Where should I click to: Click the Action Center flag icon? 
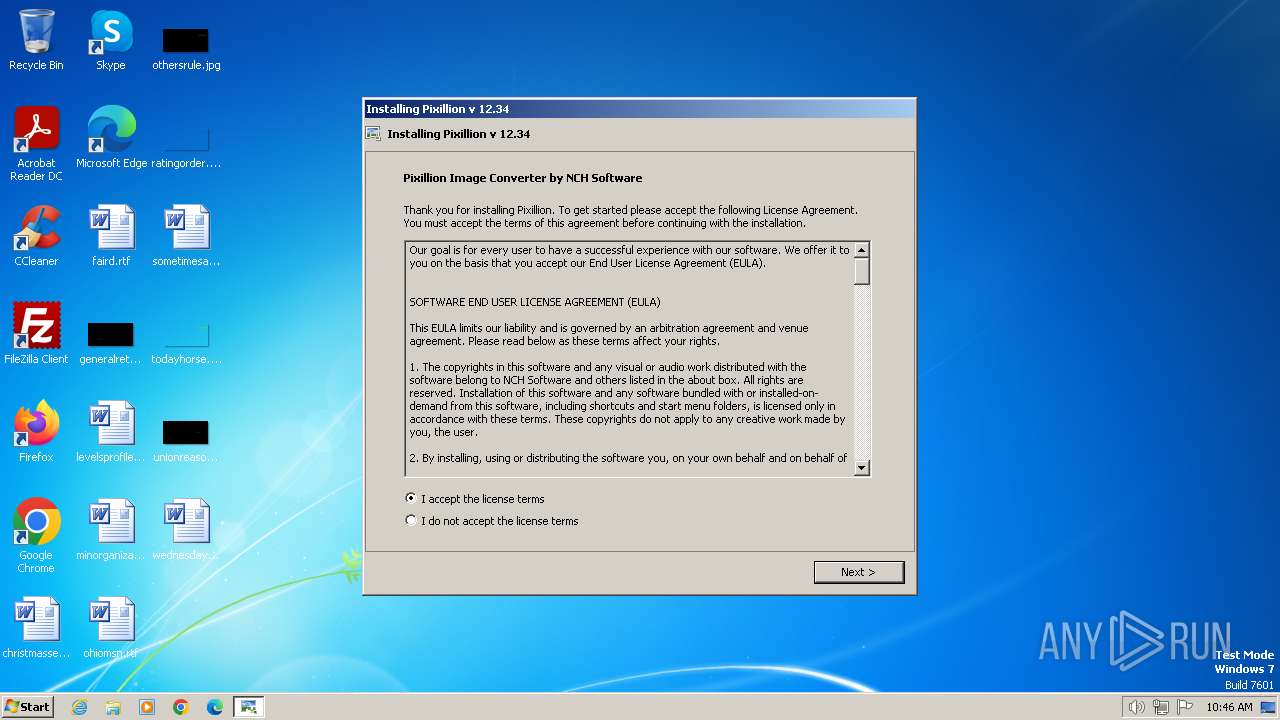coord(1185,707)
